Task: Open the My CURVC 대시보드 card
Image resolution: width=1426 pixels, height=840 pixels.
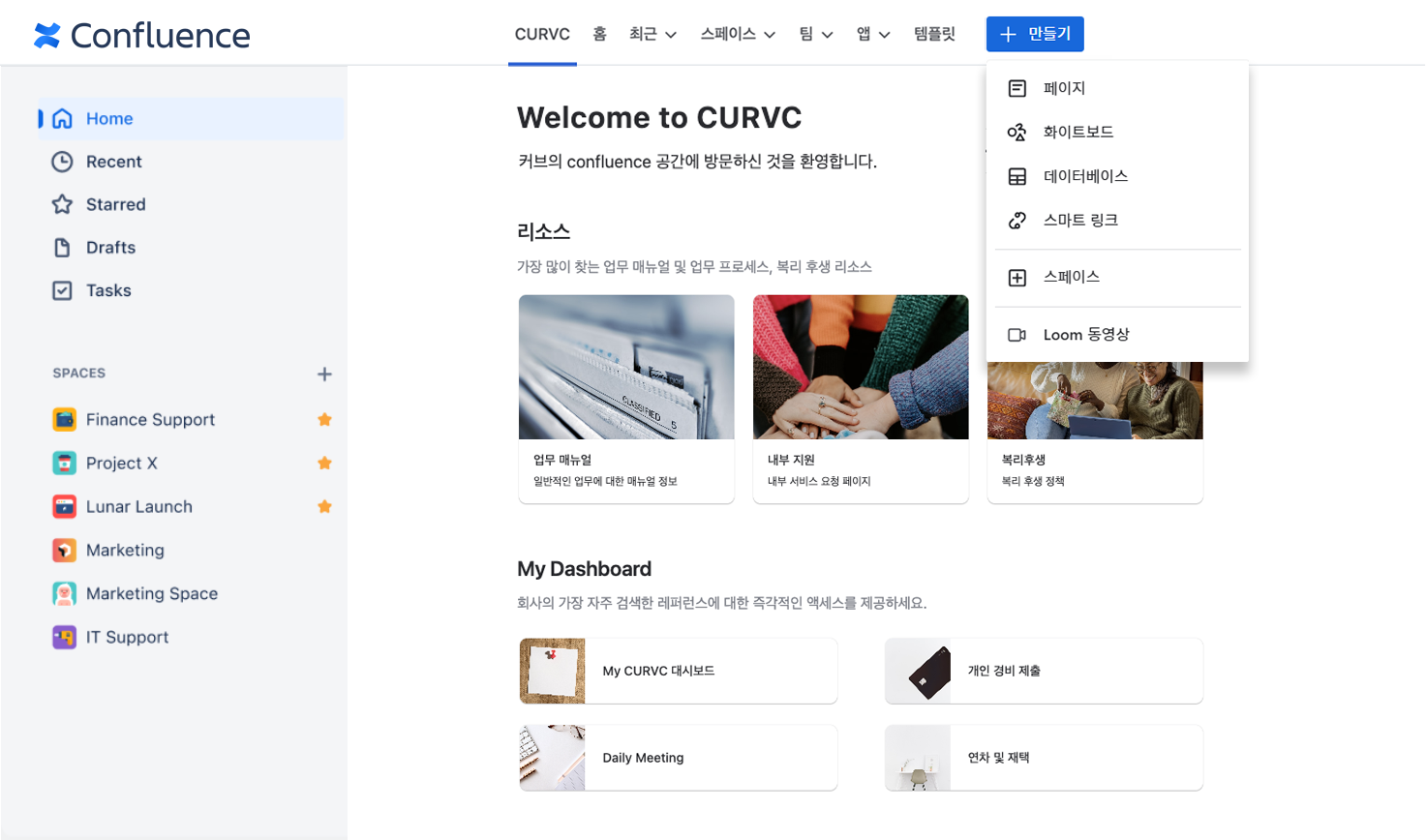Action: [679, 671]
